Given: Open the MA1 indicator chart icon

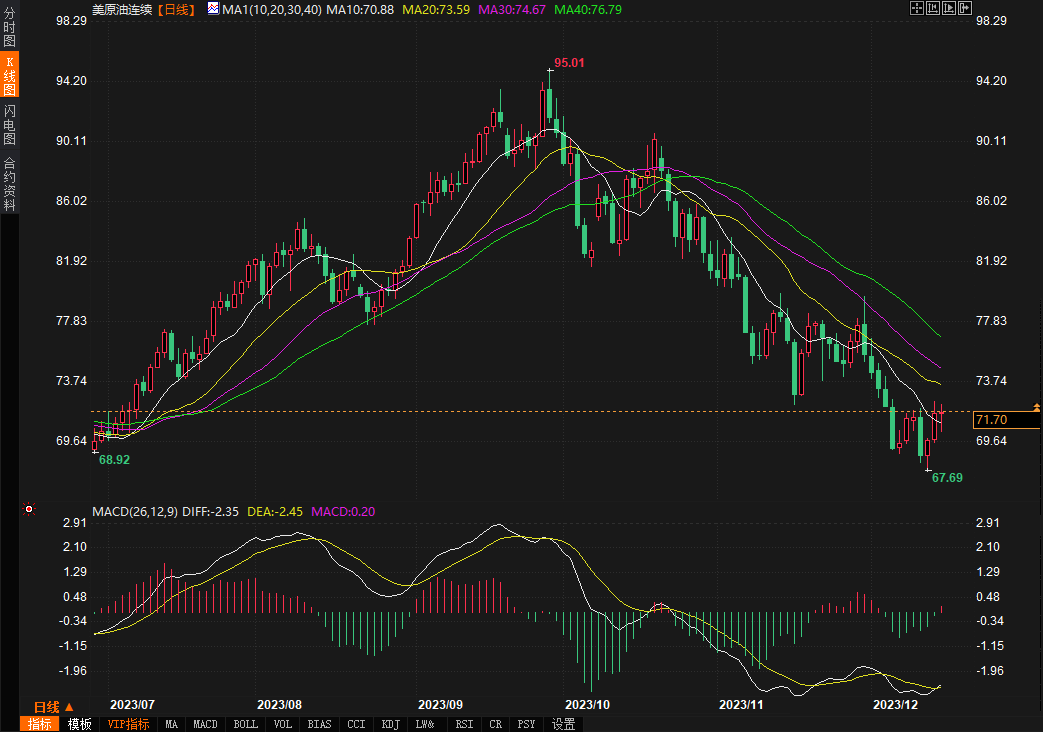Looking at the screenshot, I should [x=213, y=8].
